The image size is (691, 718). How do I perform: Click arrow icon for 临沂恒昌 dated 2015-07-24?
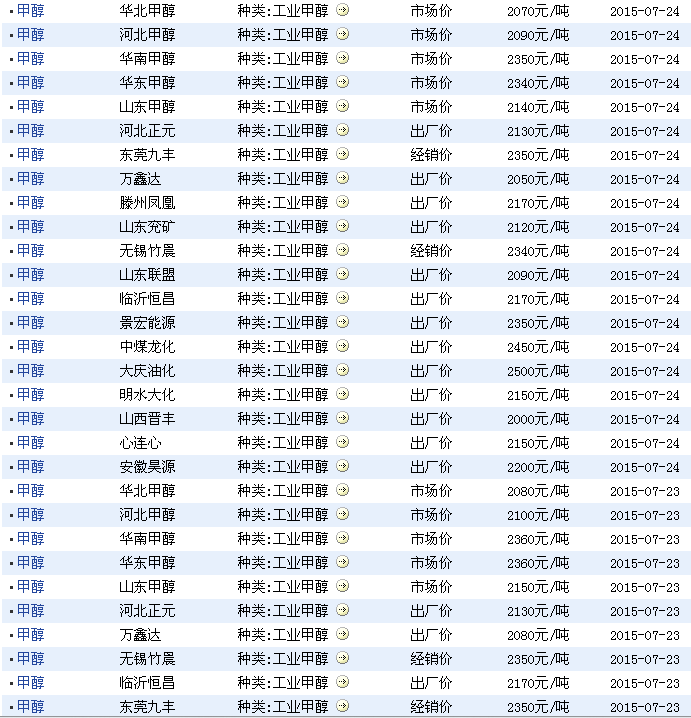(343, 298)
